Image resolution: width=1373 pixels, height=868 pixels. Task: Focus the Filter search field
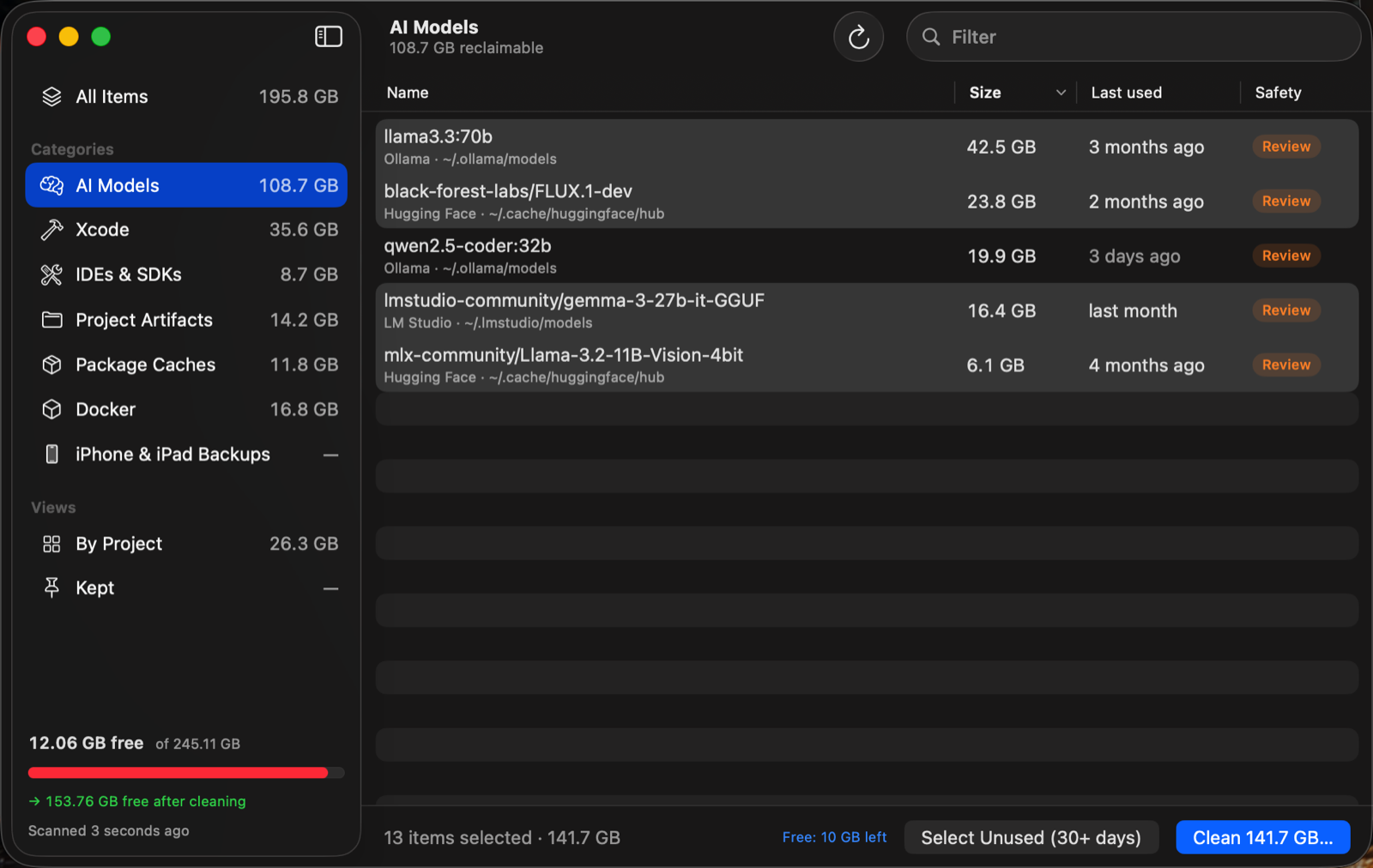tap(1133, 37)
